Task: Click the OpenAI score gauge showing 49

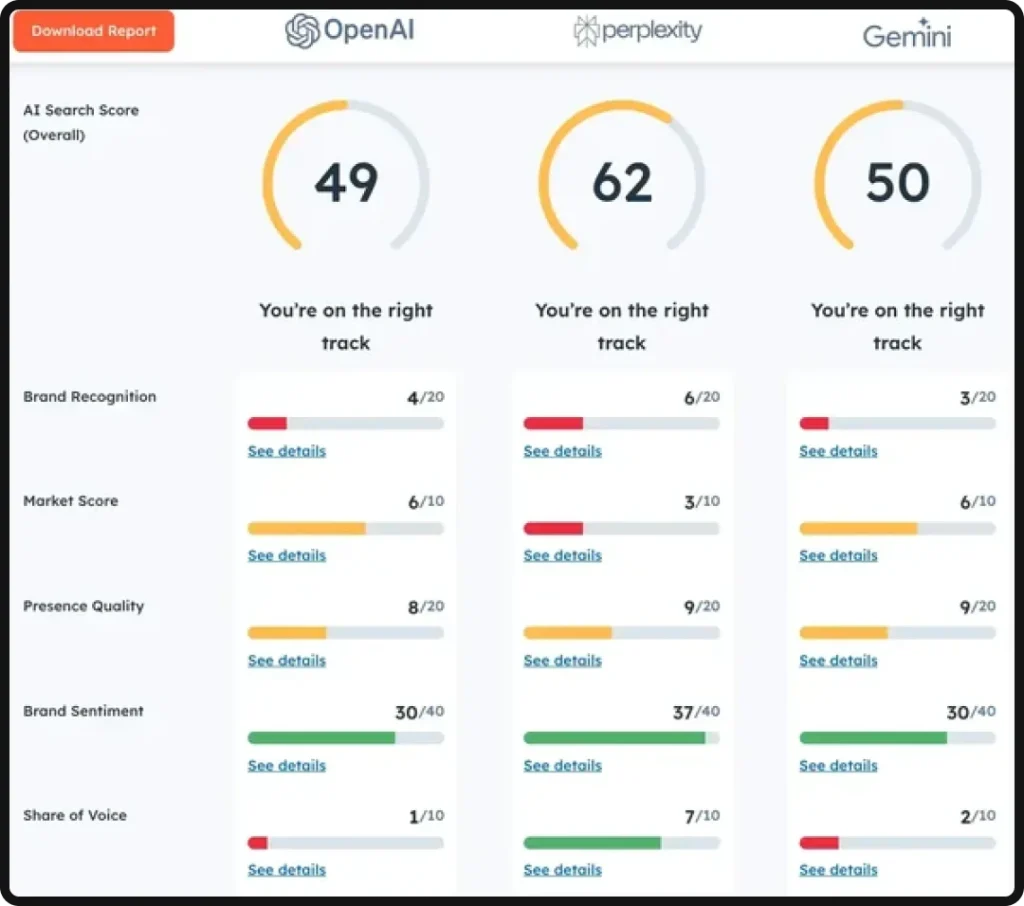Action: click(346, 183)
